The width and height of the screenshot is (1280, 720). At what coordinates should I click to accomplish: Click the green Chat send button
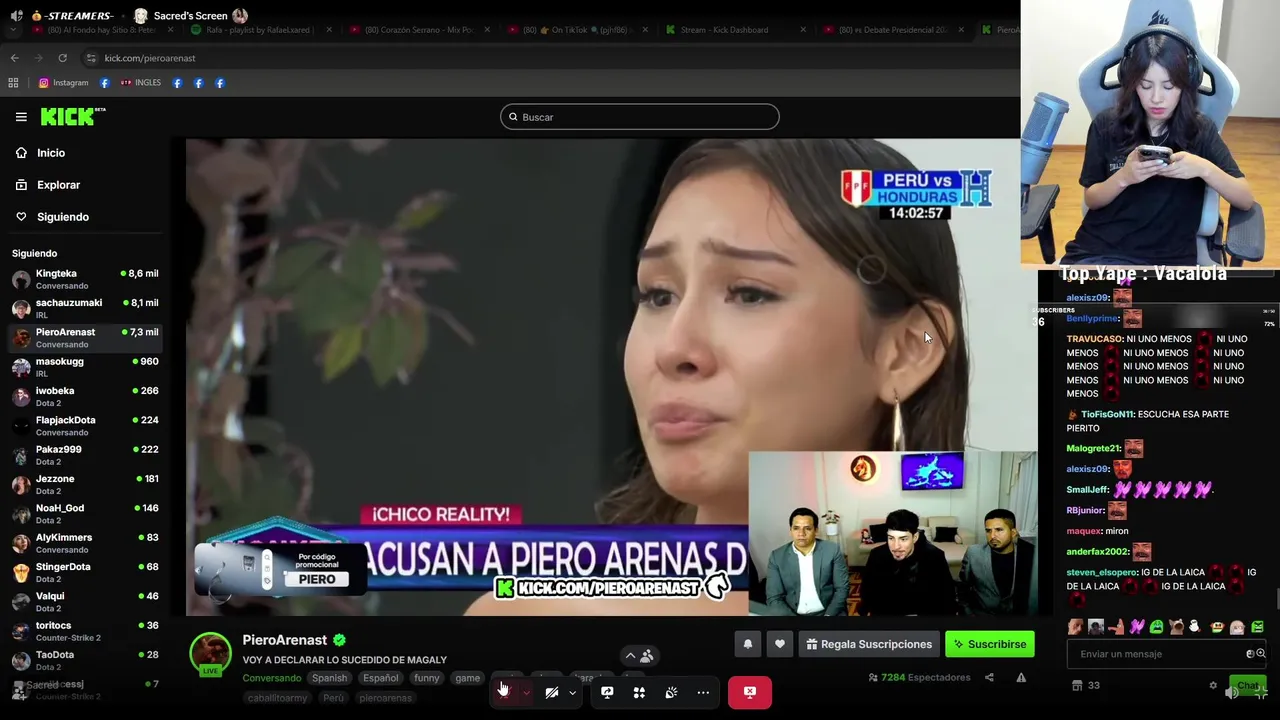click(x=1247, y=686)
